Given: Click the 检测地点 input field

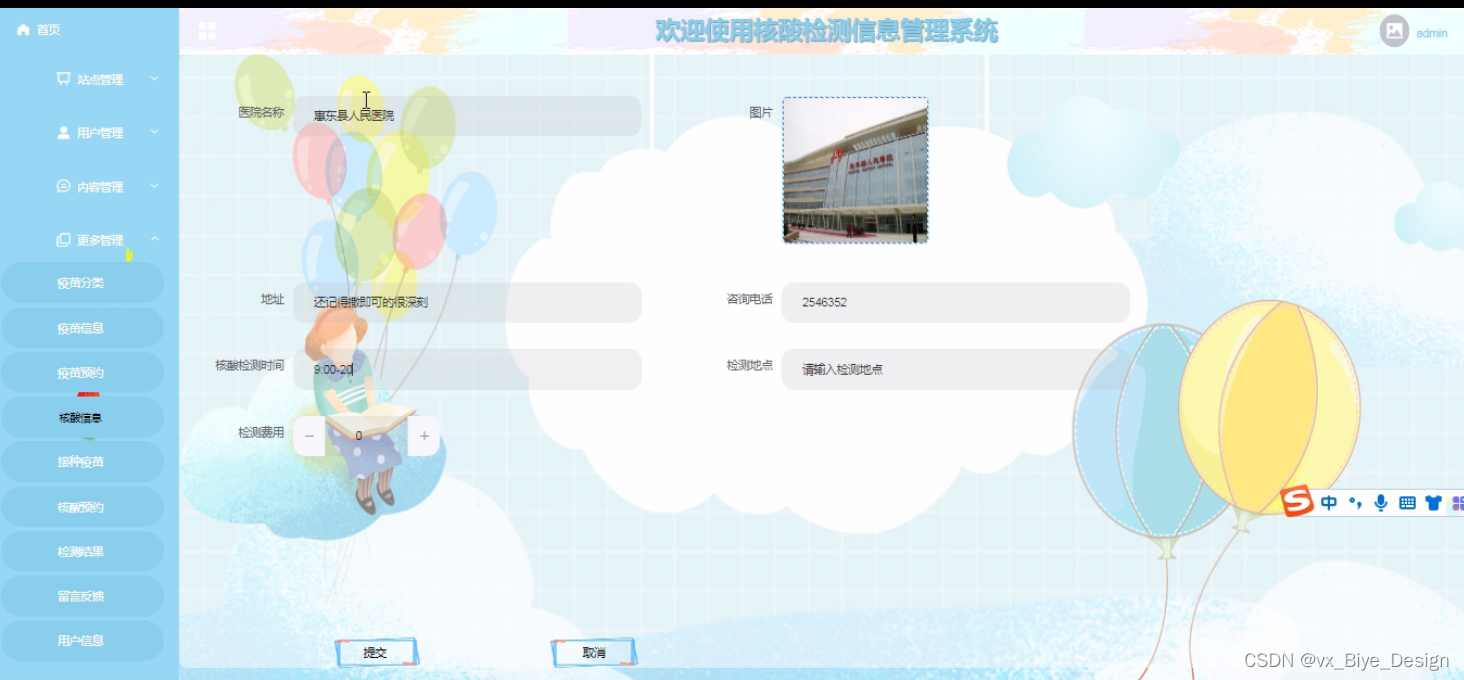Looking at the screenshot, I should click(x=956, y=369).
